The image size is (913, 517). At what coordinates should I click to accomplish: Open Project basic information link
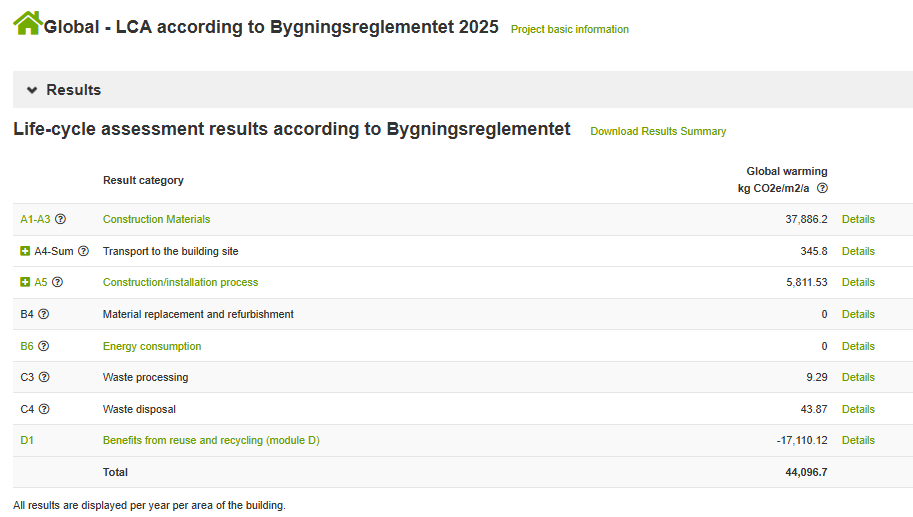[x=569, y=29]
